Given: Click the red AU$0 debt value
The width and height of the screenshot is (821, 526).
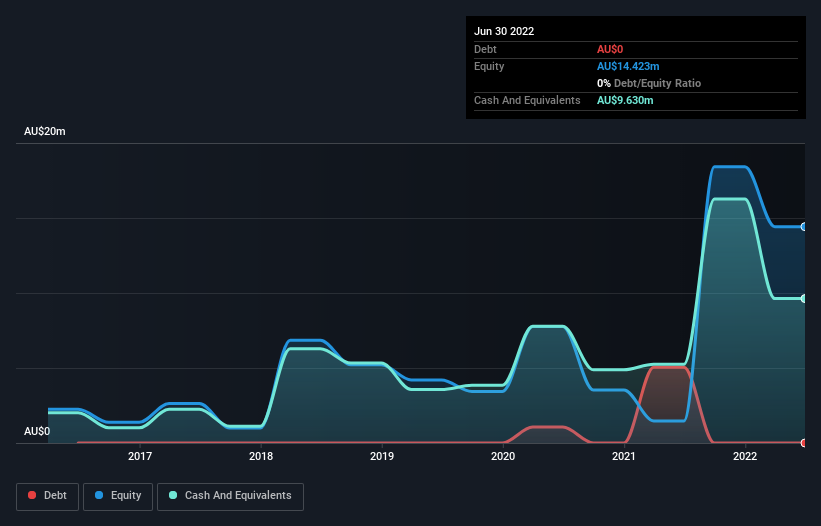Looking at the screenshot, I should [610, 49].
